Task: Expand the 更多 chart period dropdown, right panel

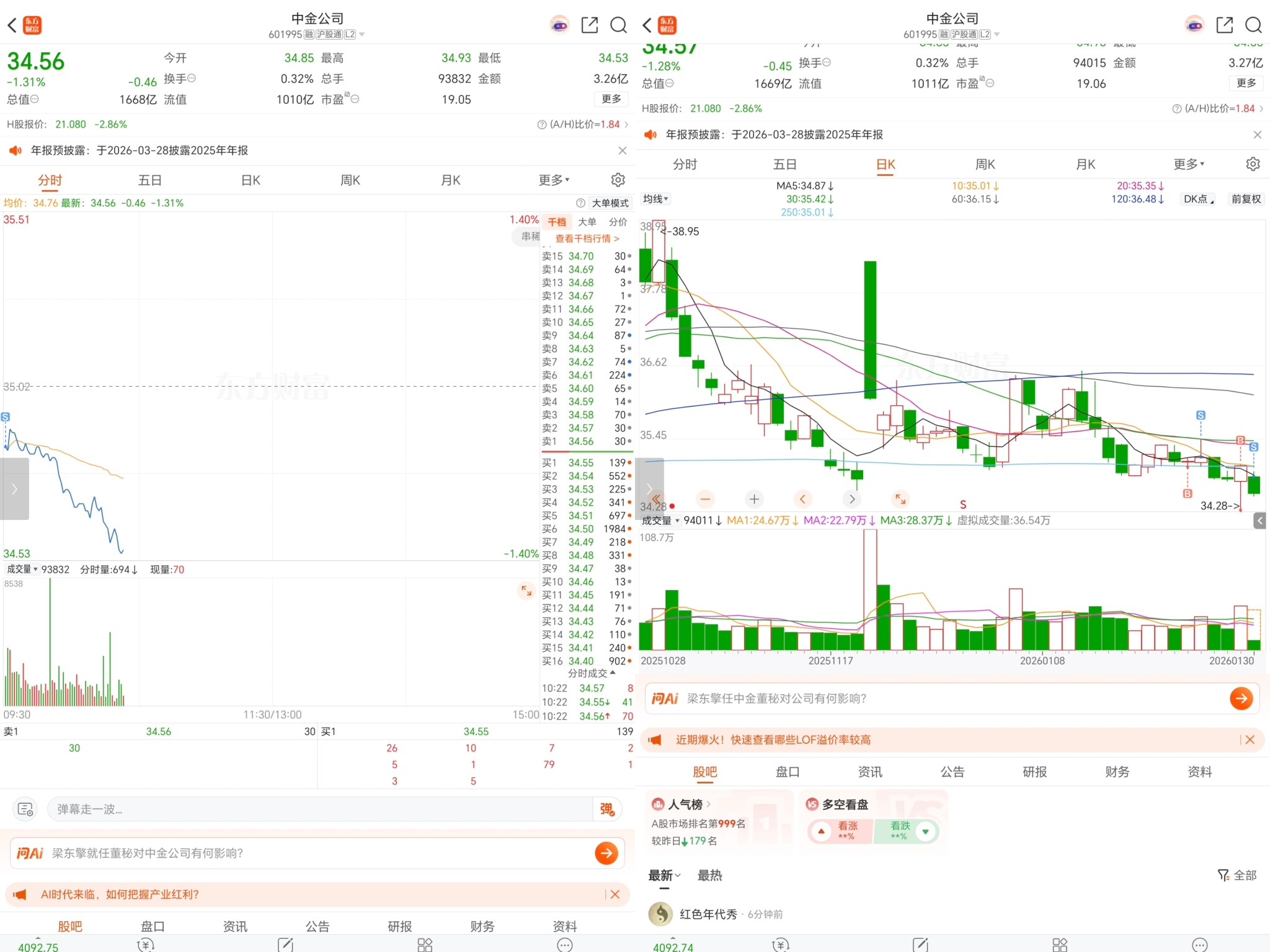Action: [x=1189, y=164]
